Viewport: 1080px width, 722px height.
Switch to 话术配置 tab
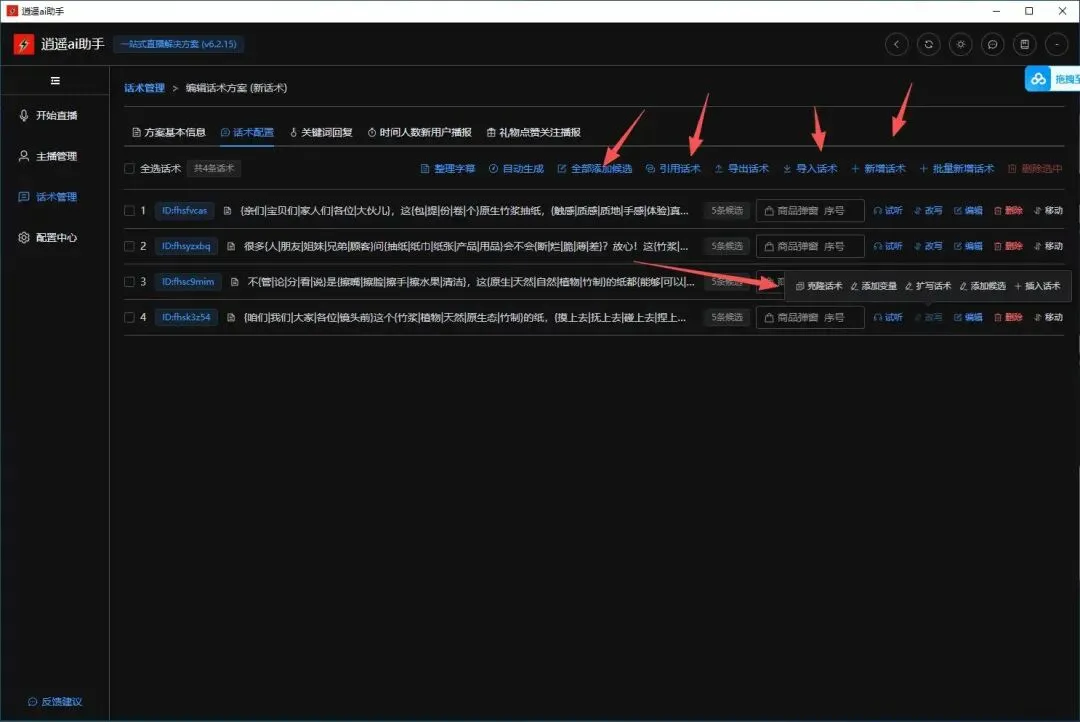[247, 132]
